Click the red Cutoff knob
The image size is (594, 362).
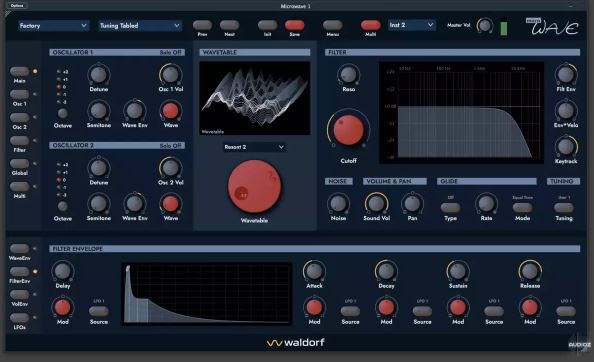[348, 130]
